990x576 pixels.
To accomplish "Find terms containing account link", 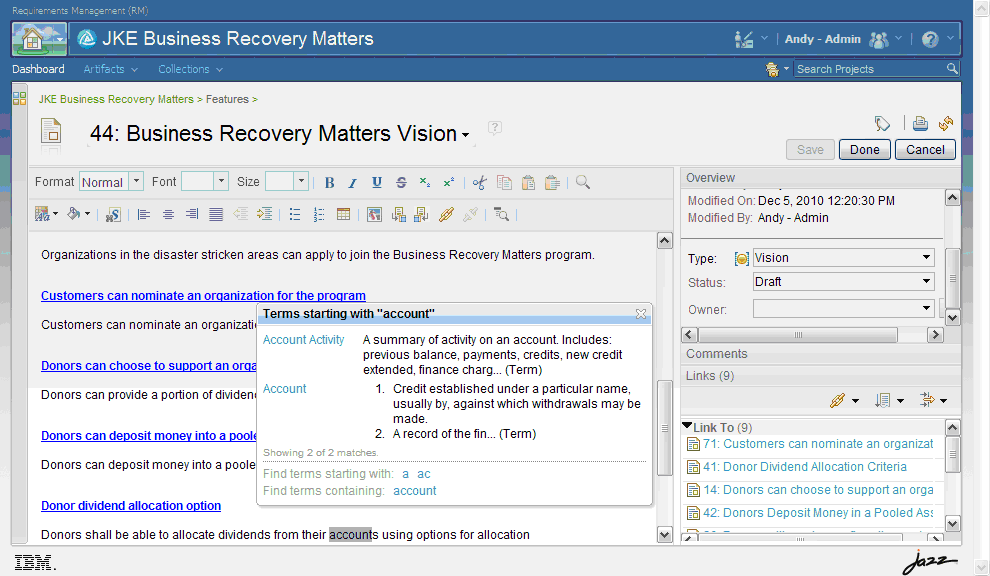I will pyautogui.click(x=414, y=491).
